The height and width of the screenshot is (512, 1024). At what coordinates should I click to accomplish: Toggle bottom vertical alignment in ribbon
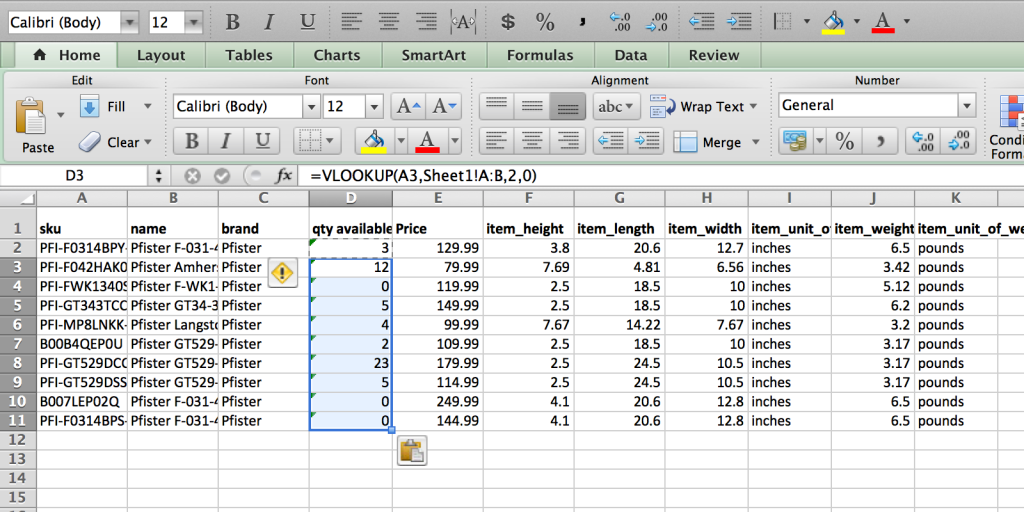568,106
